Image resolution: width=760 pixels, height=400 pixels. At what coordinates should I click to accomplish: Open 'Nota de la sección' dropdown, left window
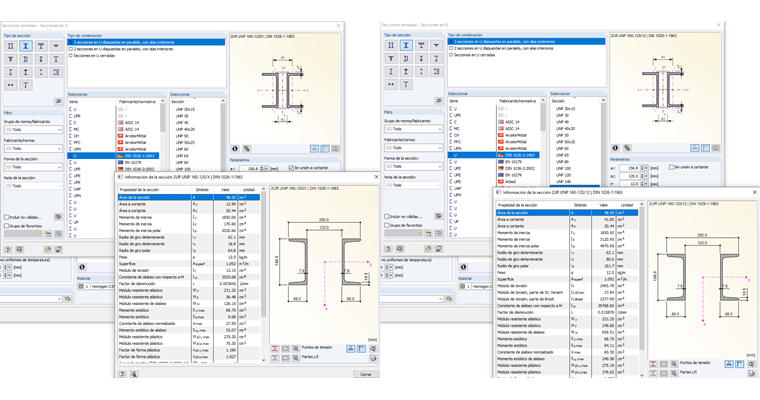pos(33,186)
